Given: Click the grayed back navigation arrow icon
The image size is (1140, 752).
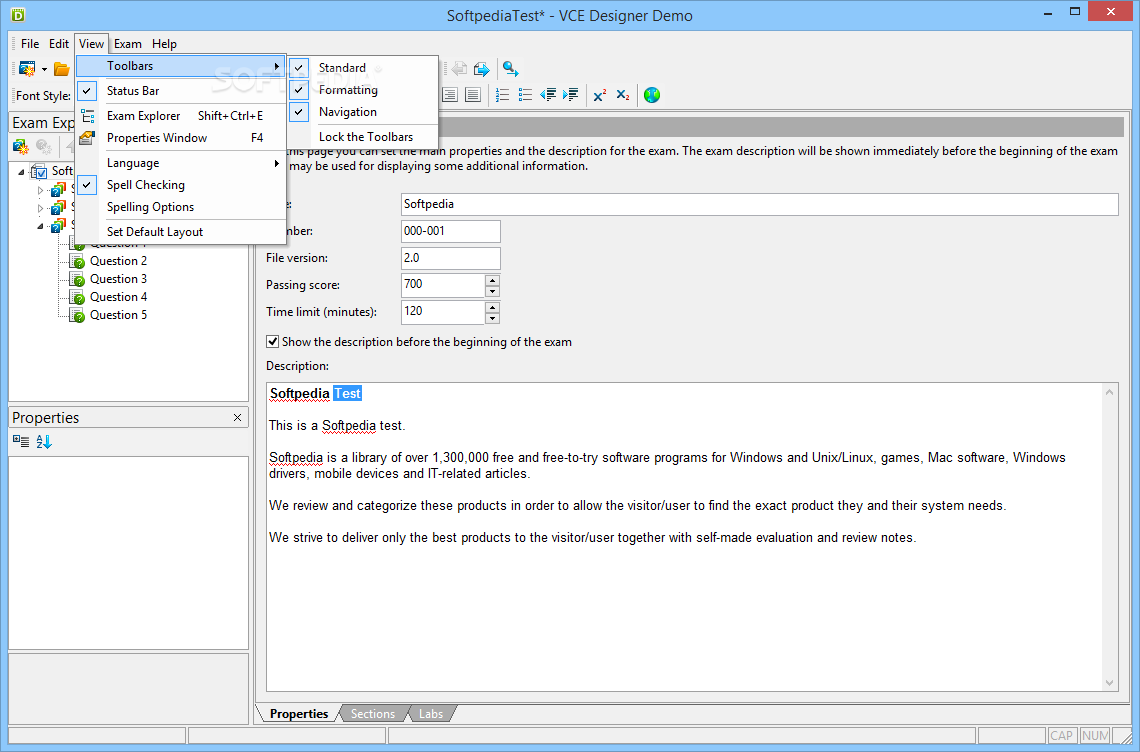Looking at the screenshot, I should (x=459, y=69).
